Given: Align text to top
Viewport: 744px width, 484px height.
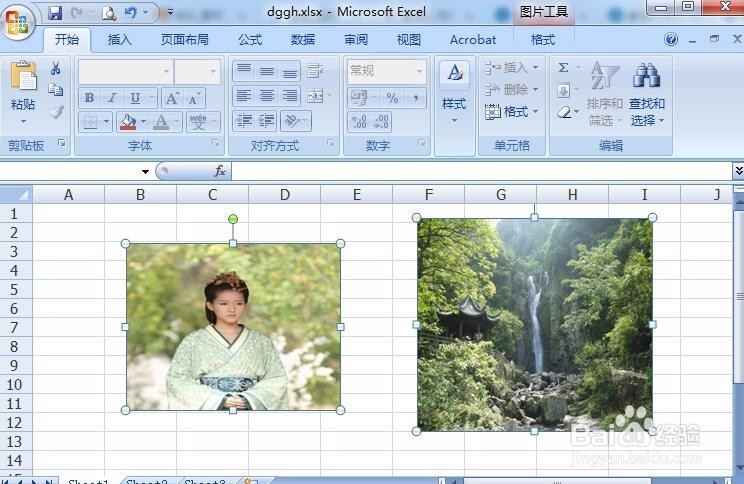Looking at the screenshot, I should [244, 71].
